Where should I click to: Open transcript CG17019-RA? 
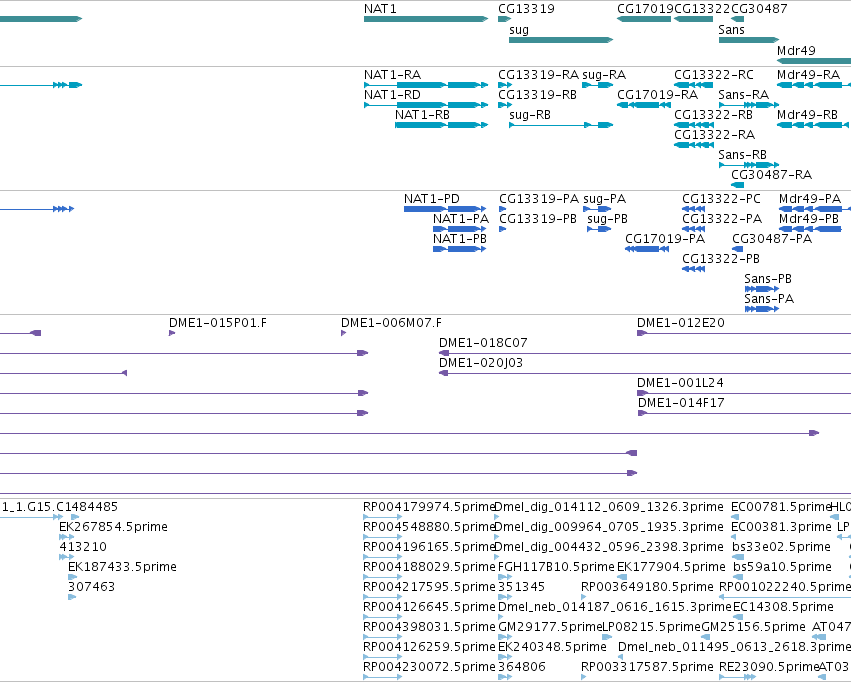point(644,105)
